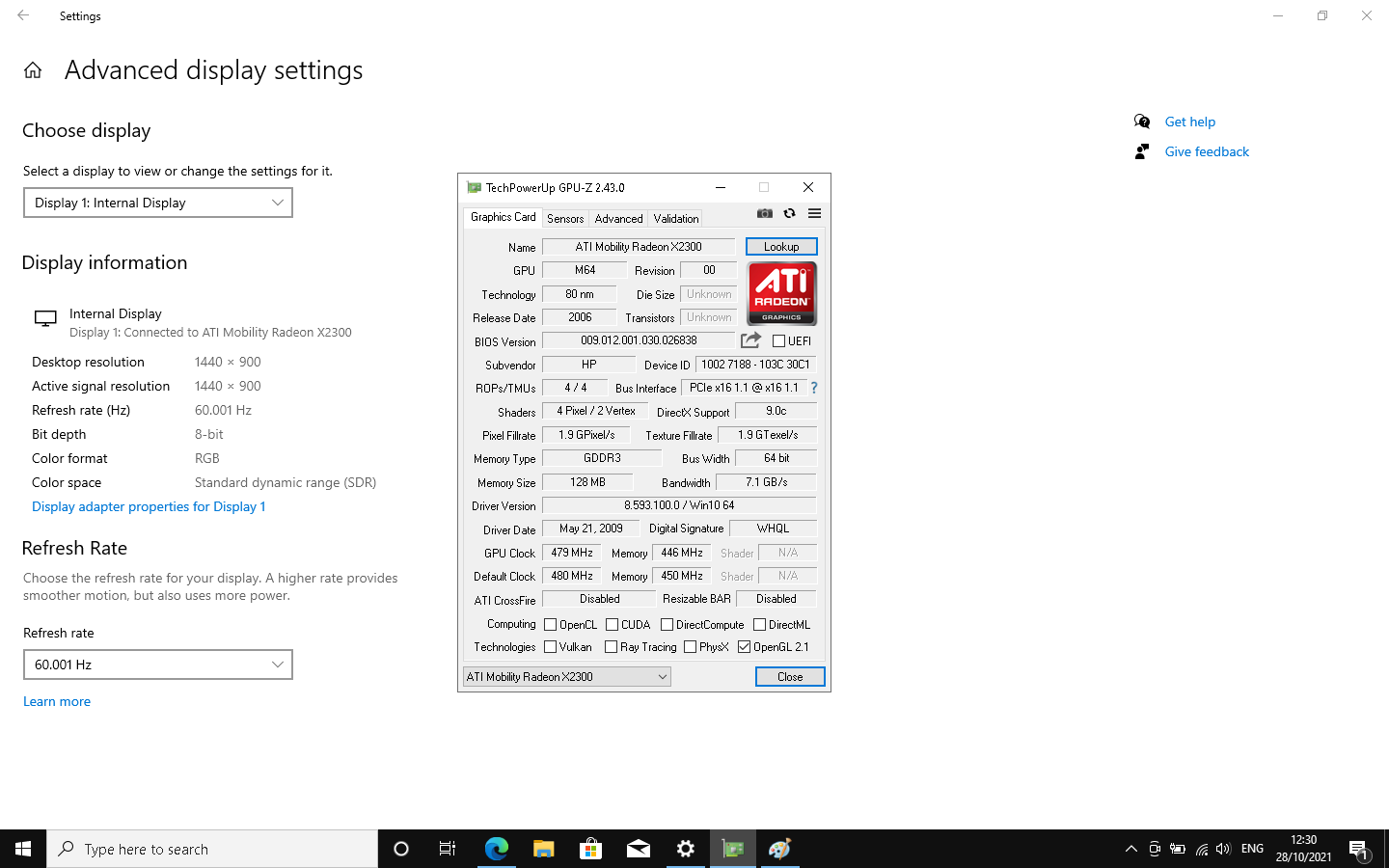Click the Learn more link
Screen dimensions: 1389x868
click(57, 701)
